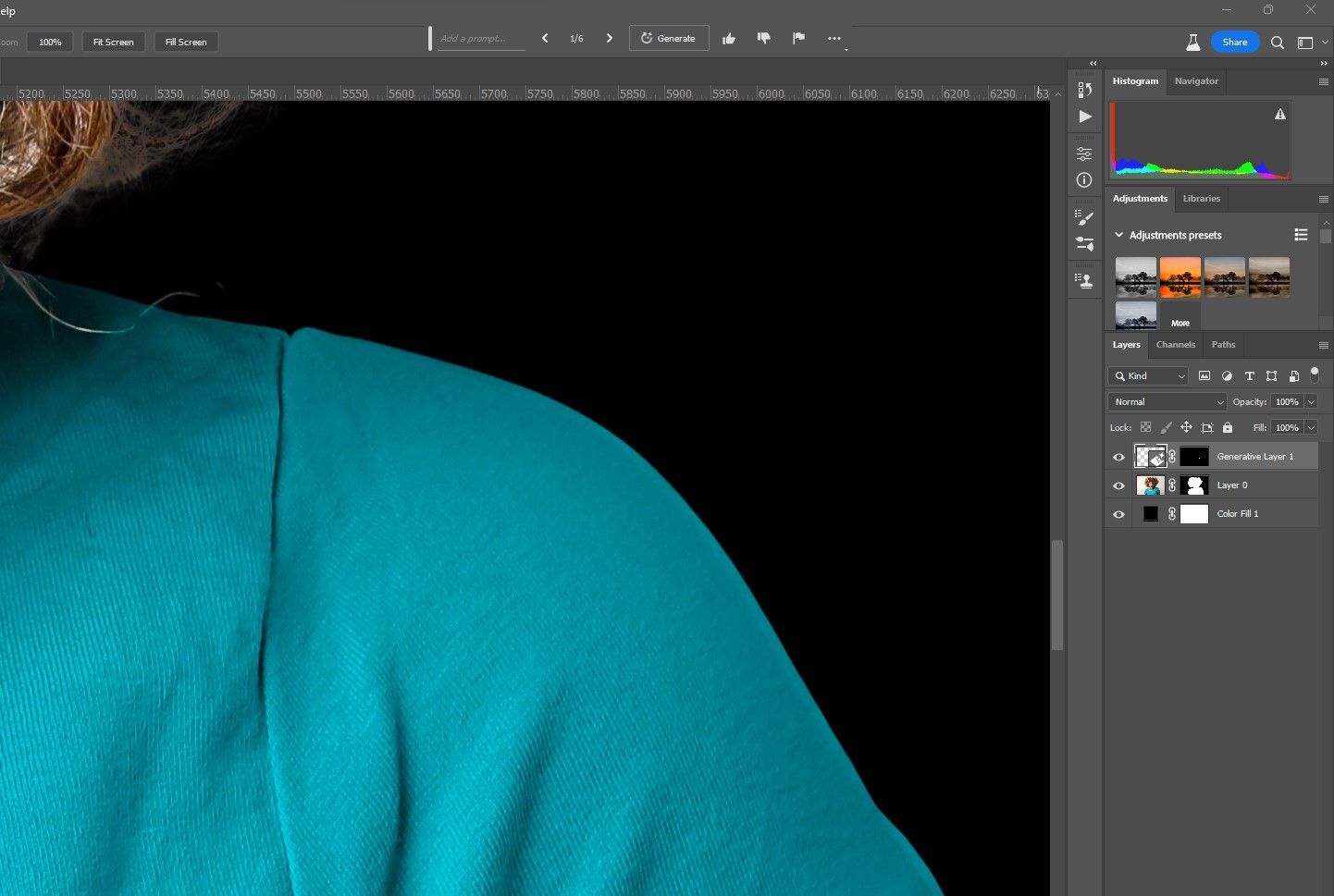Click the lock all layer icon
1334x896 pixels.
(1228, 428)
